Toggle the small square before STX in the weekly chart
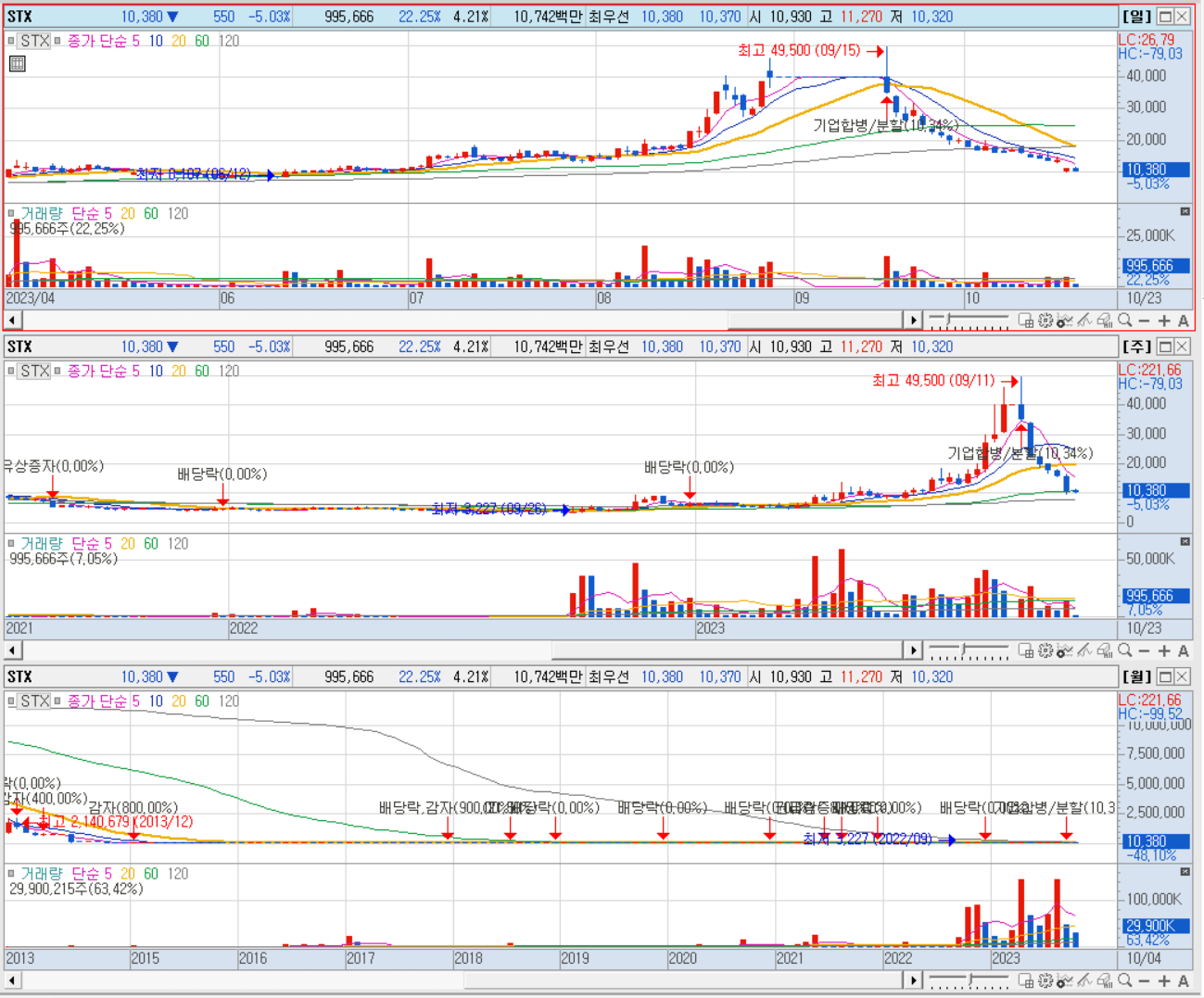Screen dimensions: 1204x998 [x=12, y=371]
